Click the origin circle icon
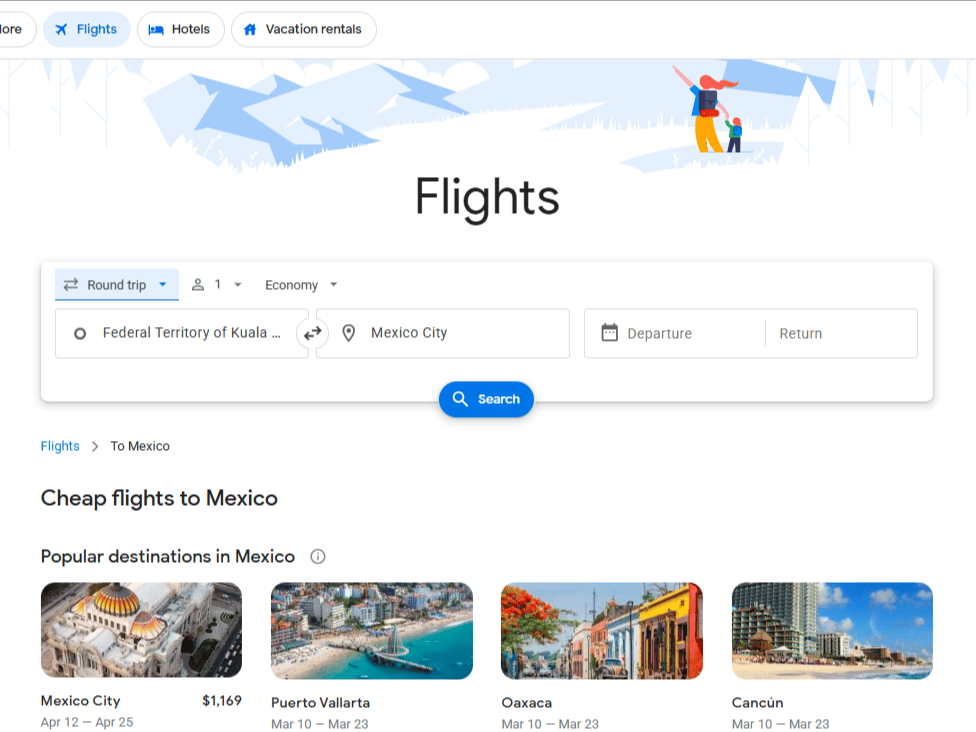976x732 pixels. [x=80, y=334]
